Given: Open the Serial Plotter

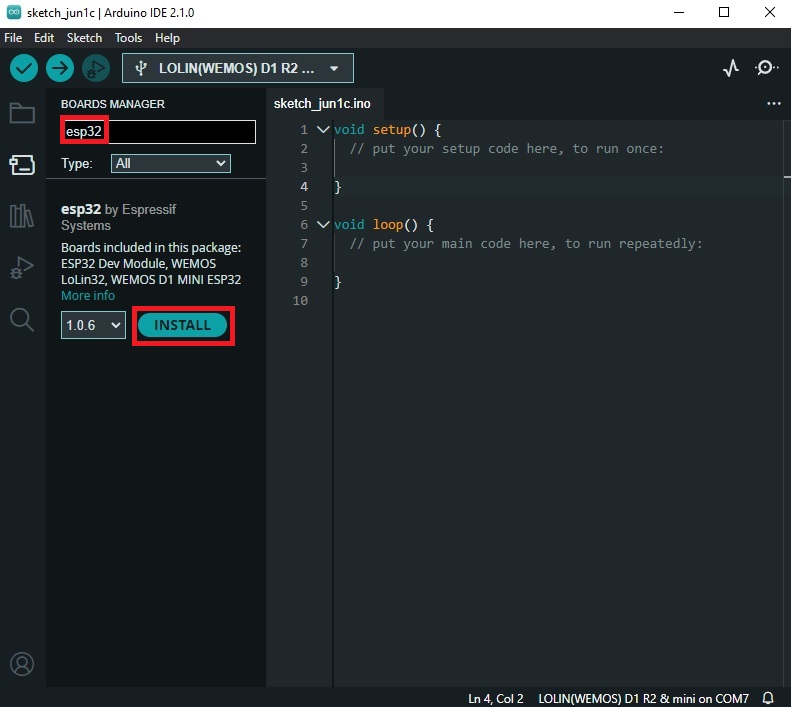Looking at the screenshot, I should (x=730, y=68).
